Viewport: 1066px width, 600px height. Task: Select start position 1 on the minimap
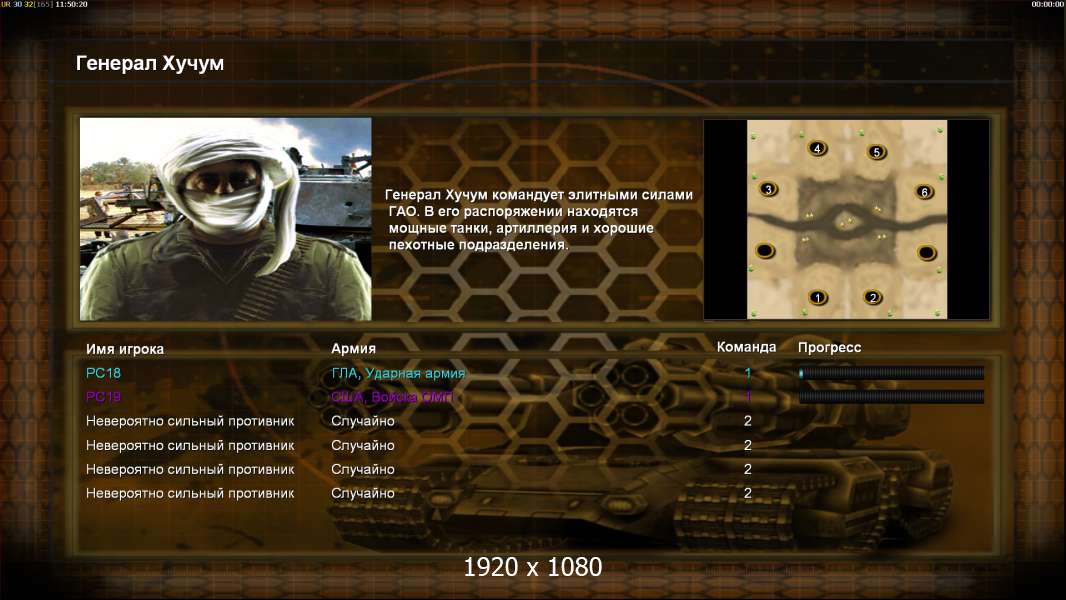click(818, 297)
